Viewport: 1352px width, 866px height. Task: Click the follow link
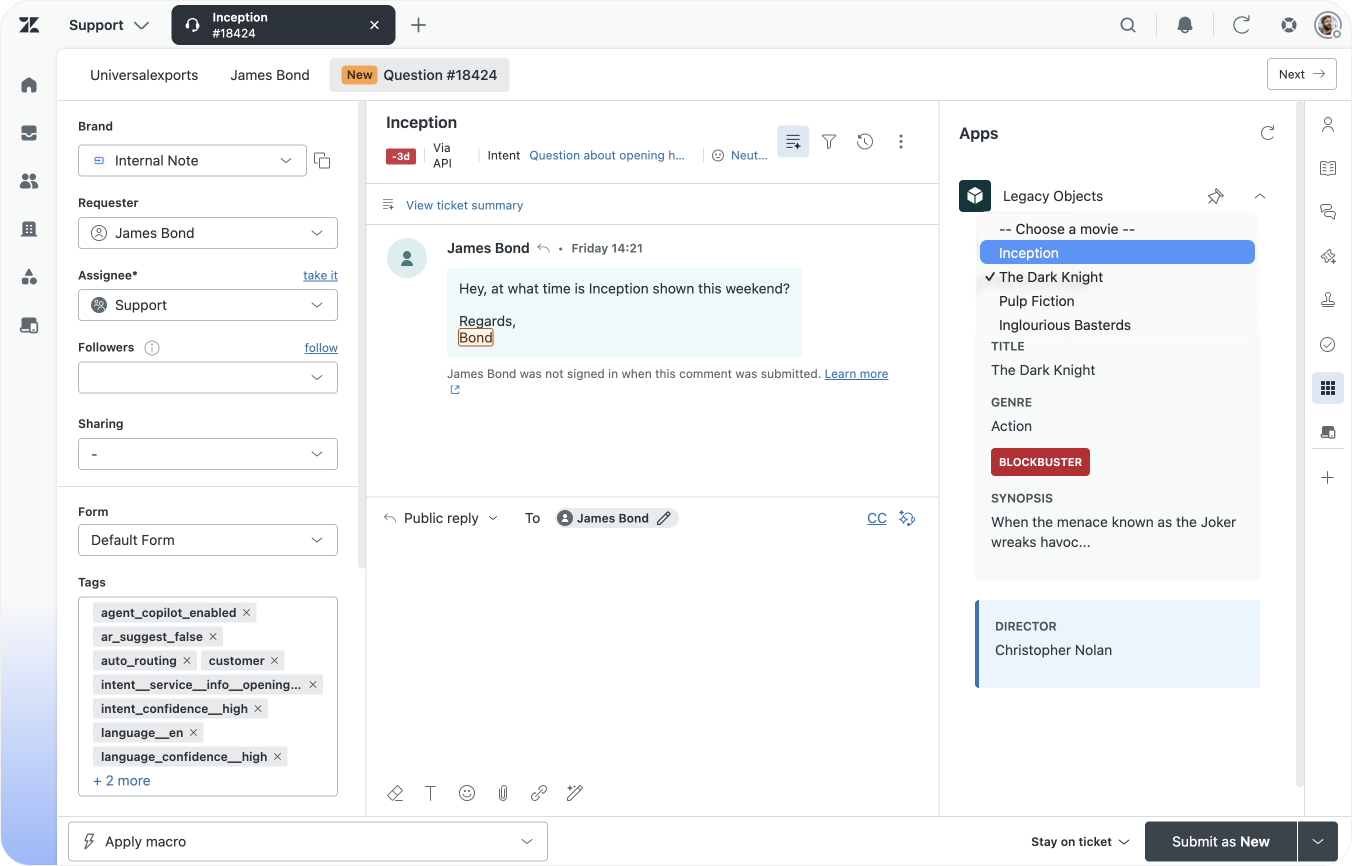[x=321, y=347]
